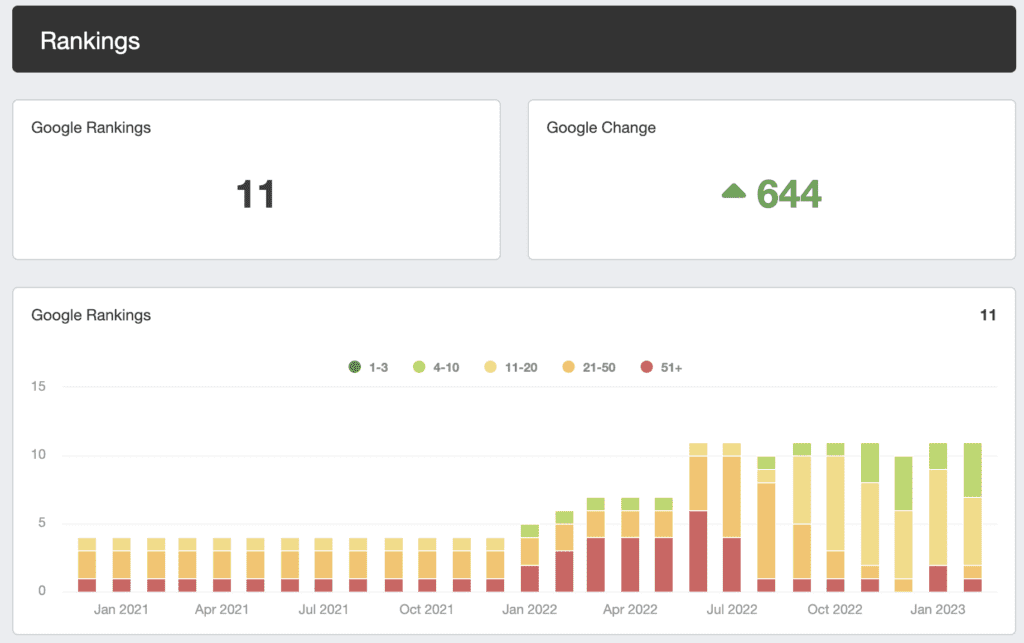Click the Rankings header title
Viewport: 1024px width, 643px height.
pyautogui.click(x=90, y=40)
